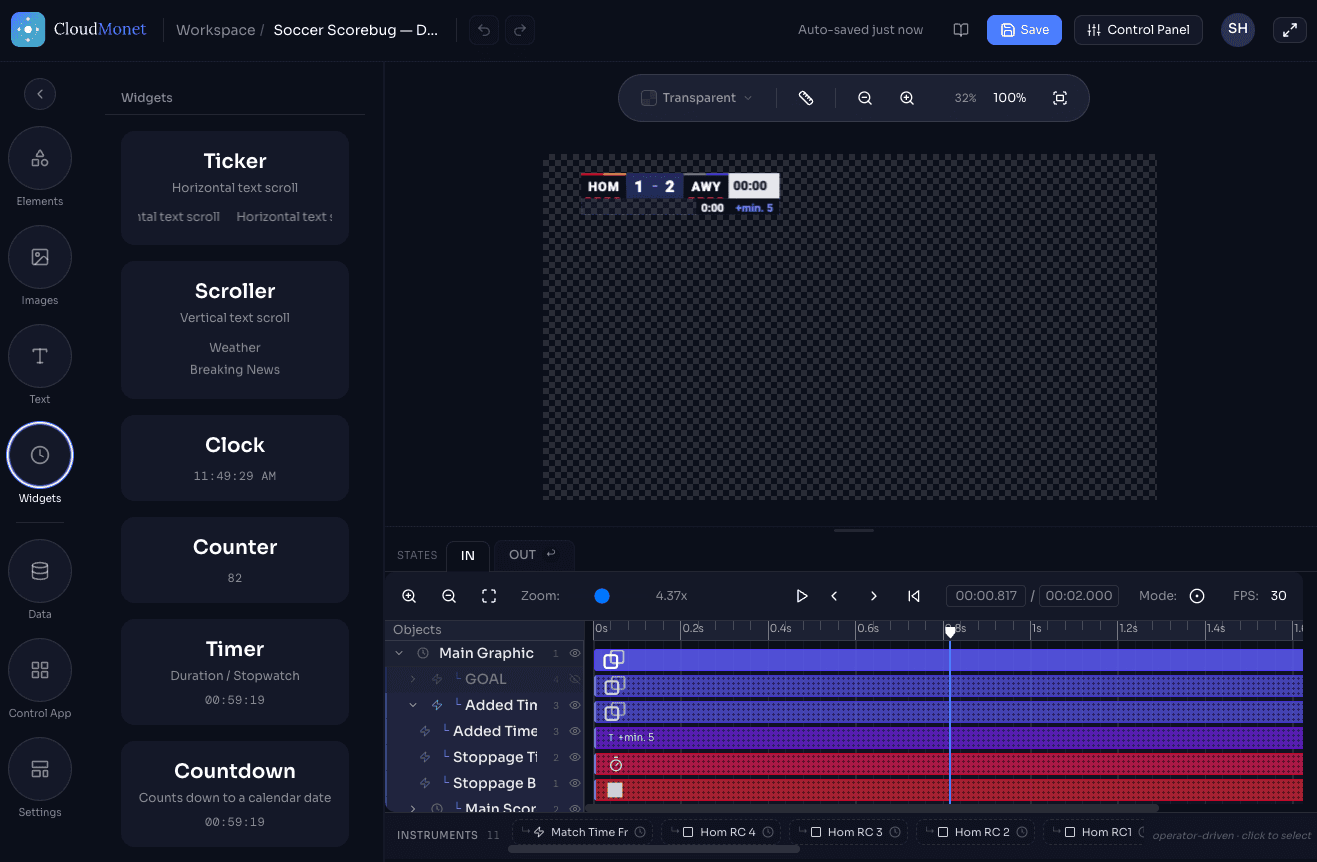Edit the project title Soccer Scorebug
The width and height of the screenshot is (1317, 862).
pos(356,30)
